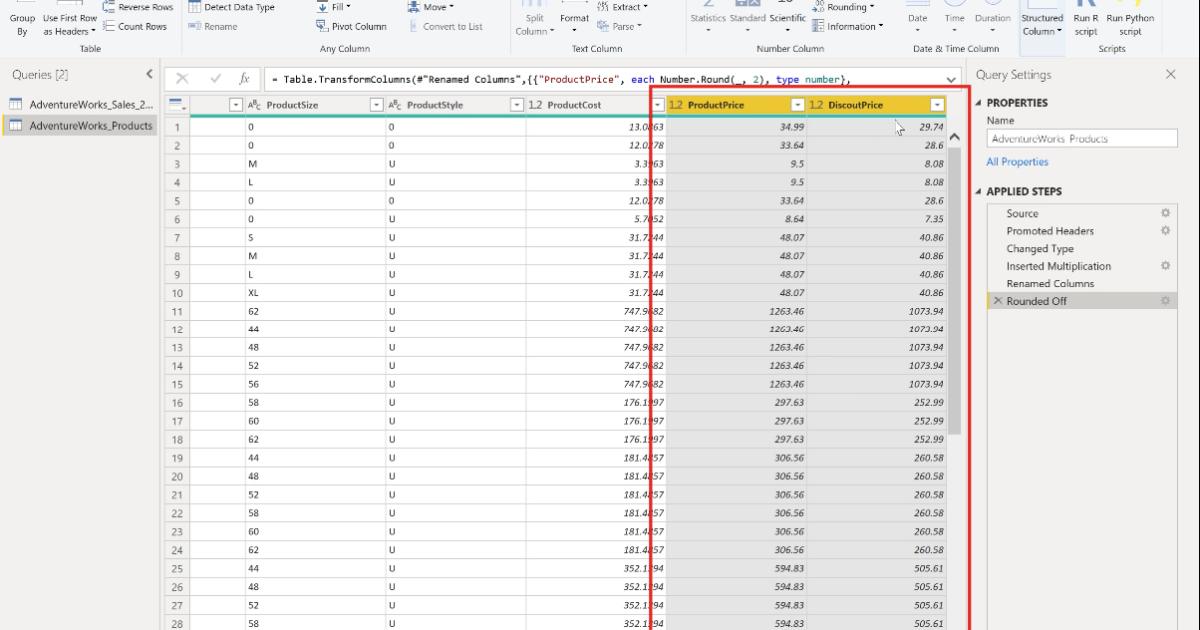Open the DiscountPrice column filter dropdown
This screenshot has height=630, width=1200.
point(938,104)
